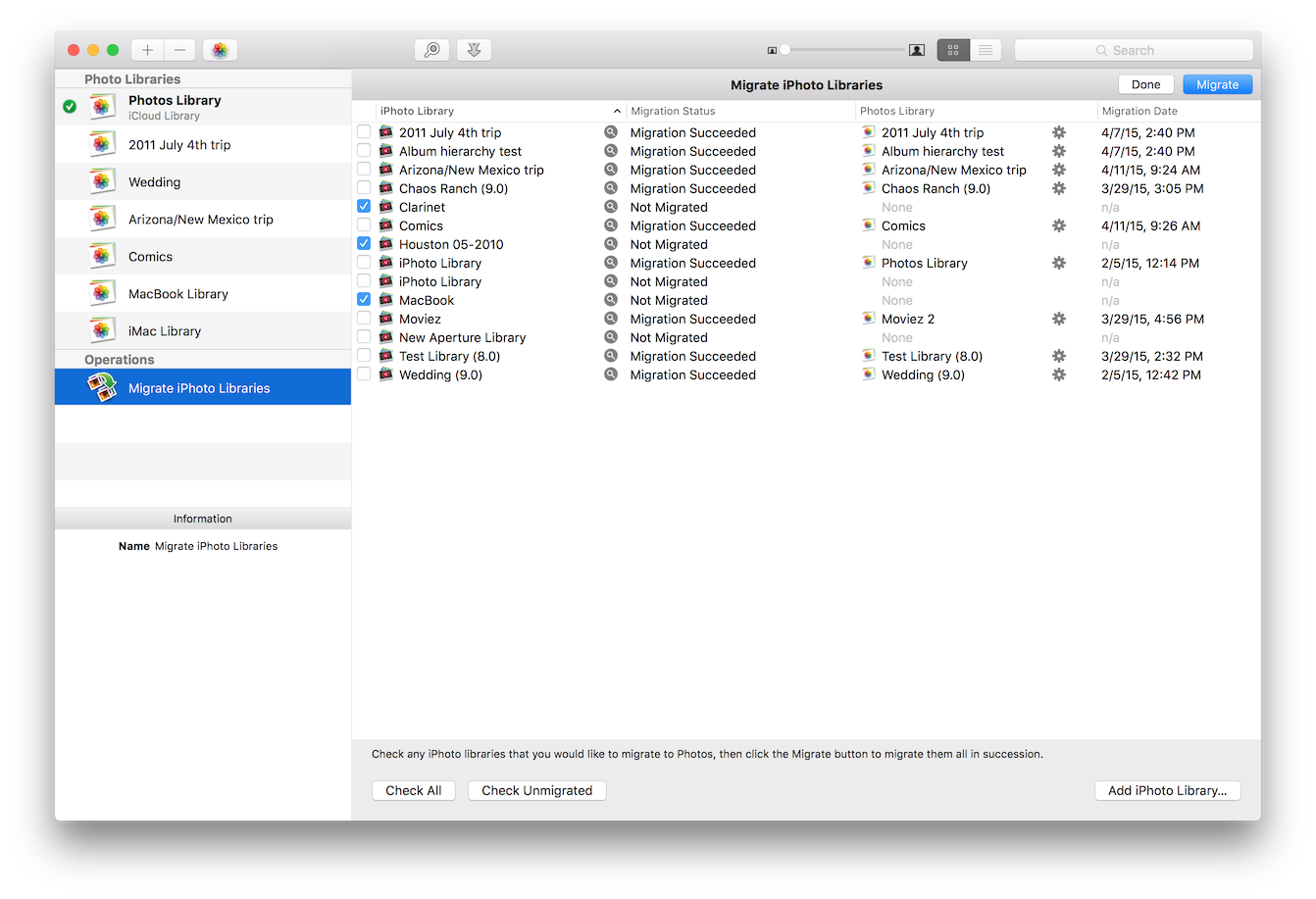Image resolution: width=1316 pixels, height=899 pixels.
Task: Click the magnifier icon for Chaos Ranch (9.0)
Action: pyautogui.click(x=611, y=188)
